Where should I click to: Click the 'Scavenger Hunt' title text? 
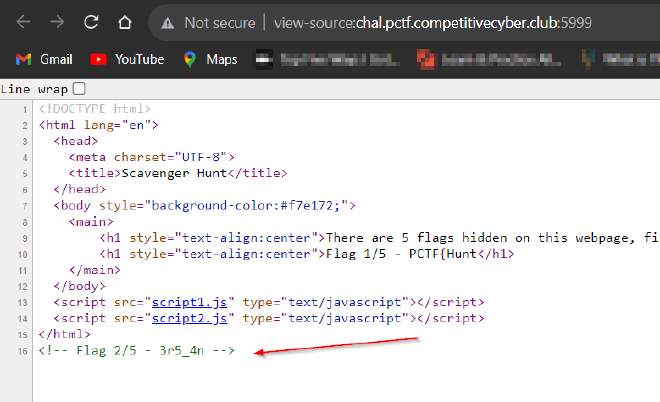tap(174, 173)
